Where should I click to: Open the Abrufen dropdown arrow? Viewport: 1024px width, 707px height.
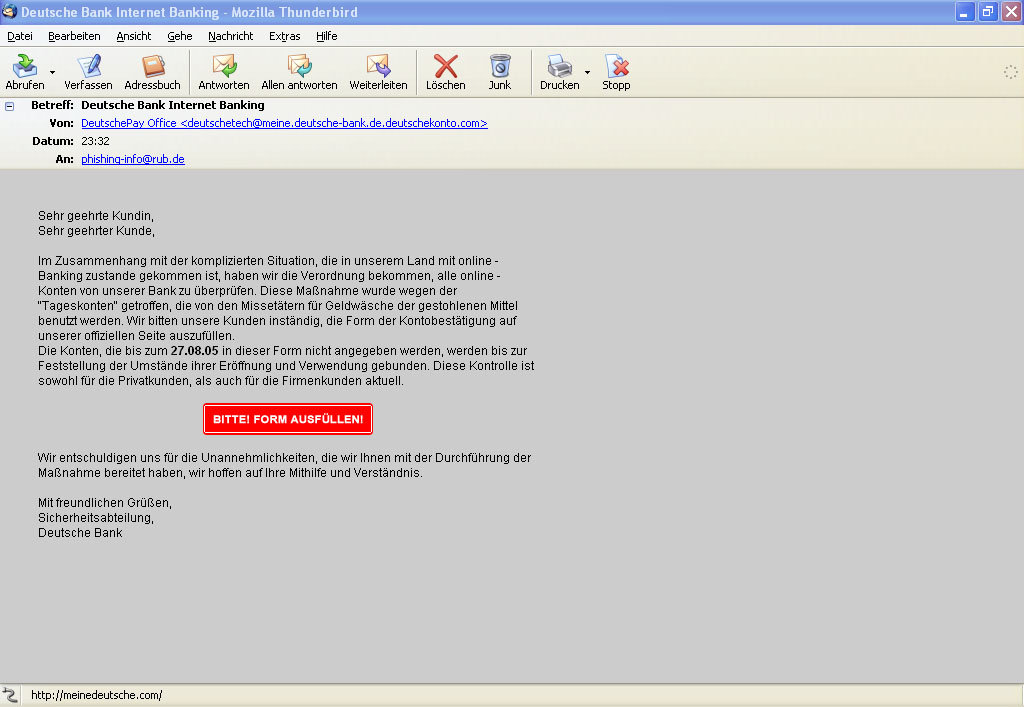click(x=53, y=72)
